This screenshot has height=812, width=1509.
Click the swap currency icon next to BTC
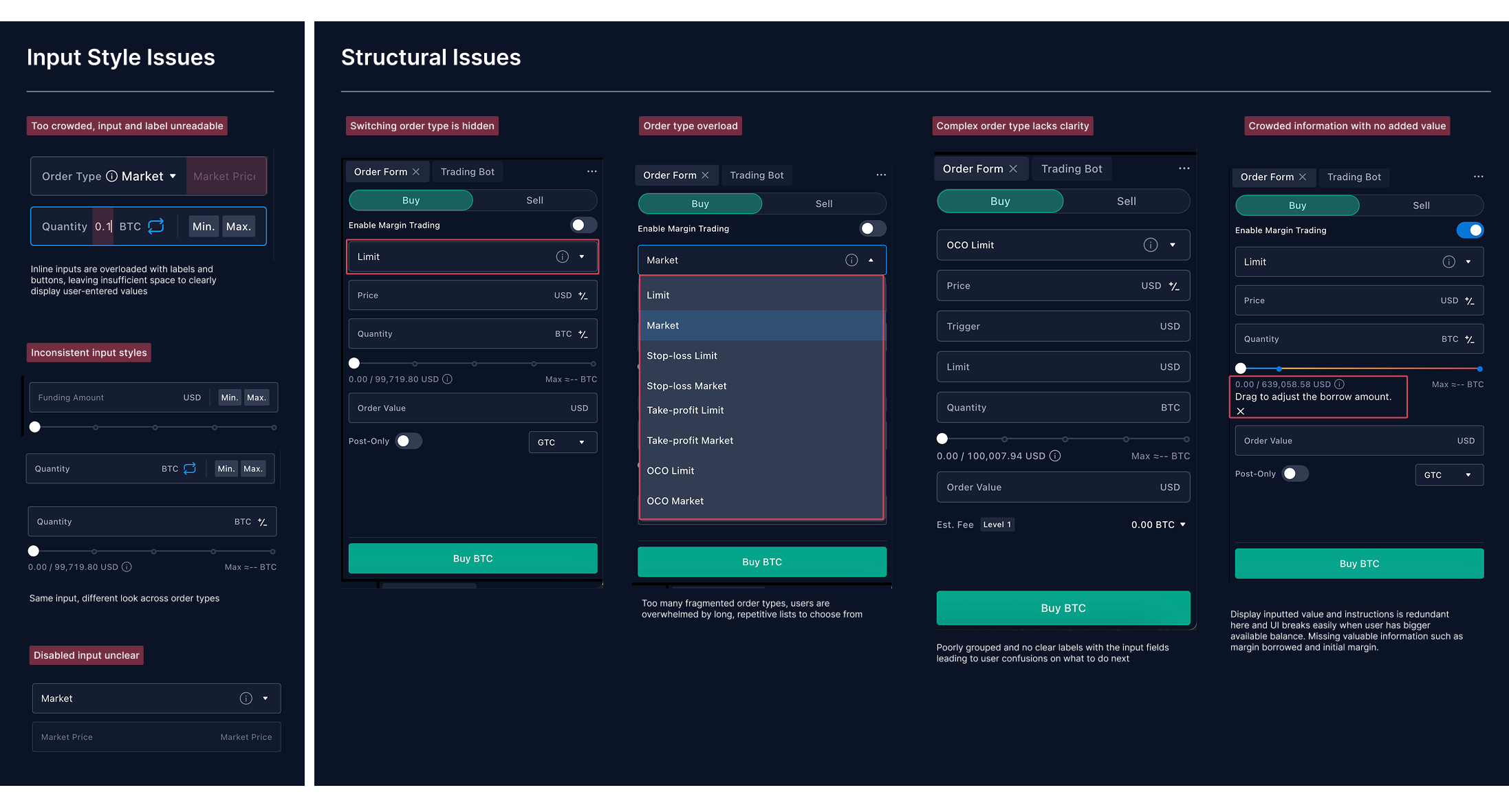[156, 226]
